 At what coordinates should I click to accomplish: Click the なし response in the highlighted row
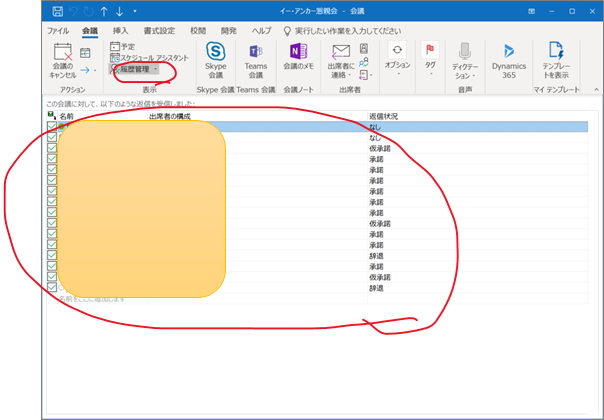pos(375,127)
